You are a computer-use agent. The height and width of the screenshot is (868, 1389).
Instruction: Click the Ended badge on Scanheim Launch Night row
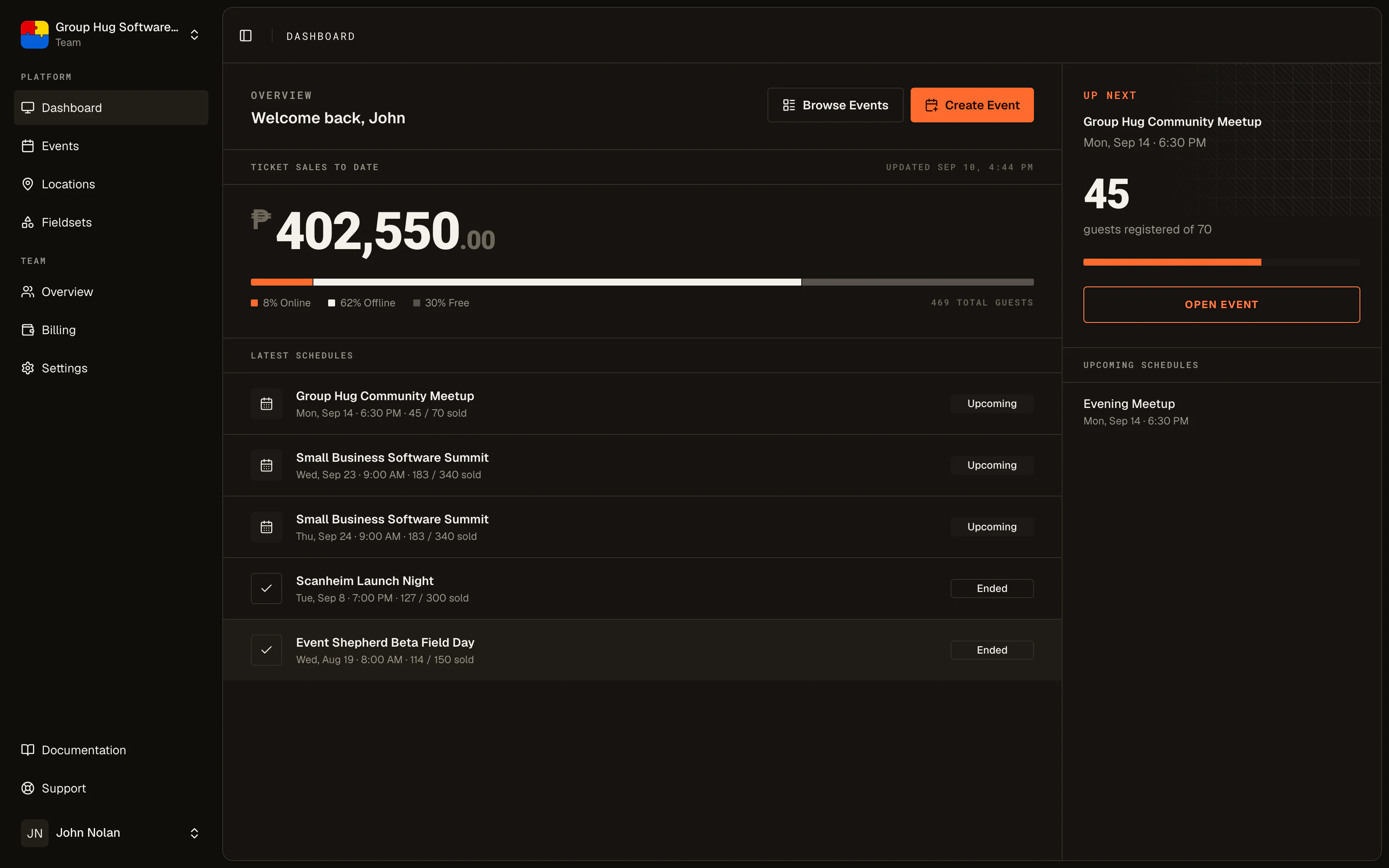(x=992, y=589)
